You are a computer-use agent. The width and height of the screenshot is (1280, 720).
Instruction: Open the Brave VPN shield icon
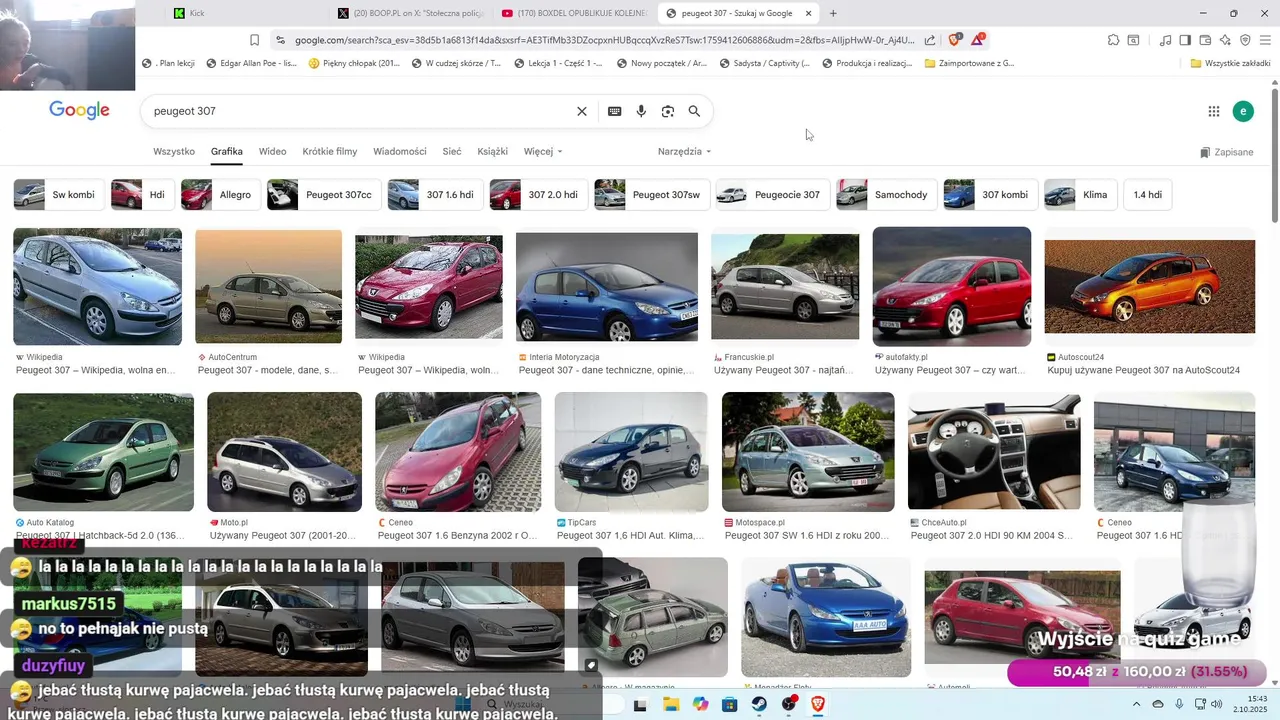1245,40
